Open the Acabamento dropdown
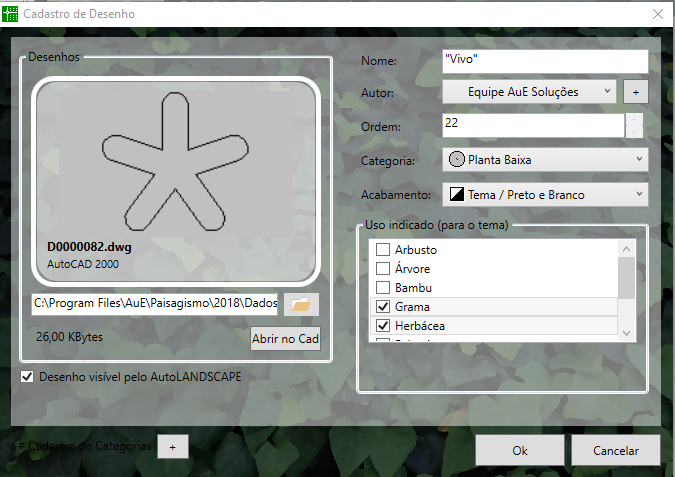675x477 pixels. [545, 194]
